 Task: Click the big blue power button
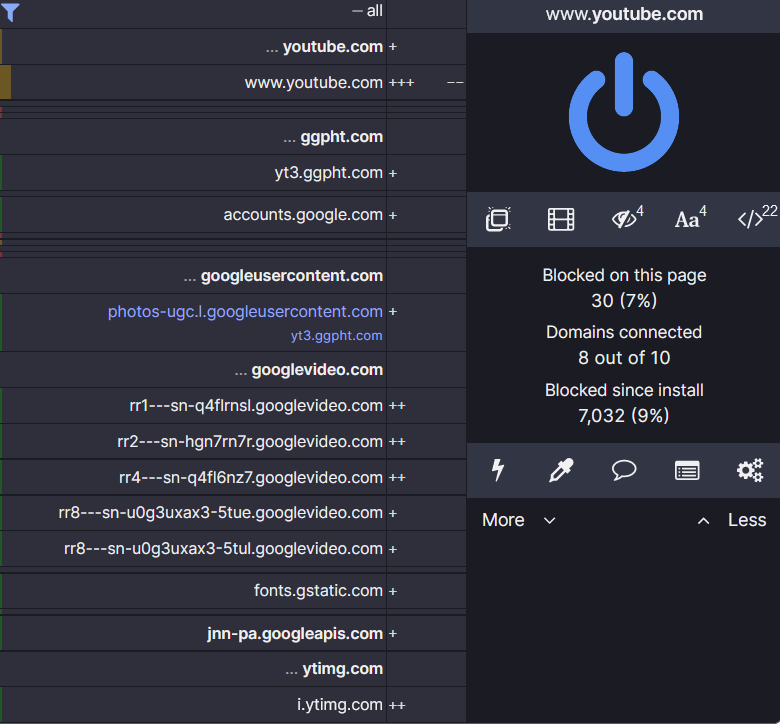point(623,112)
